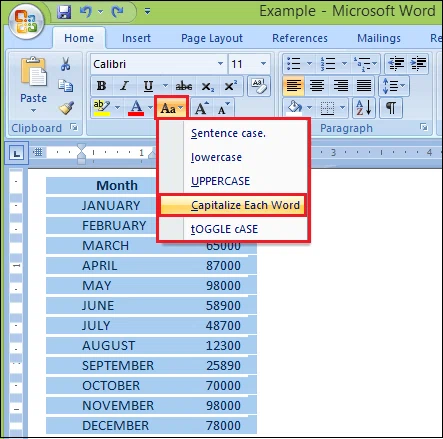The width and height of the screenshot is (443, 439).
Task: Center align text
Action: point(317,86)
